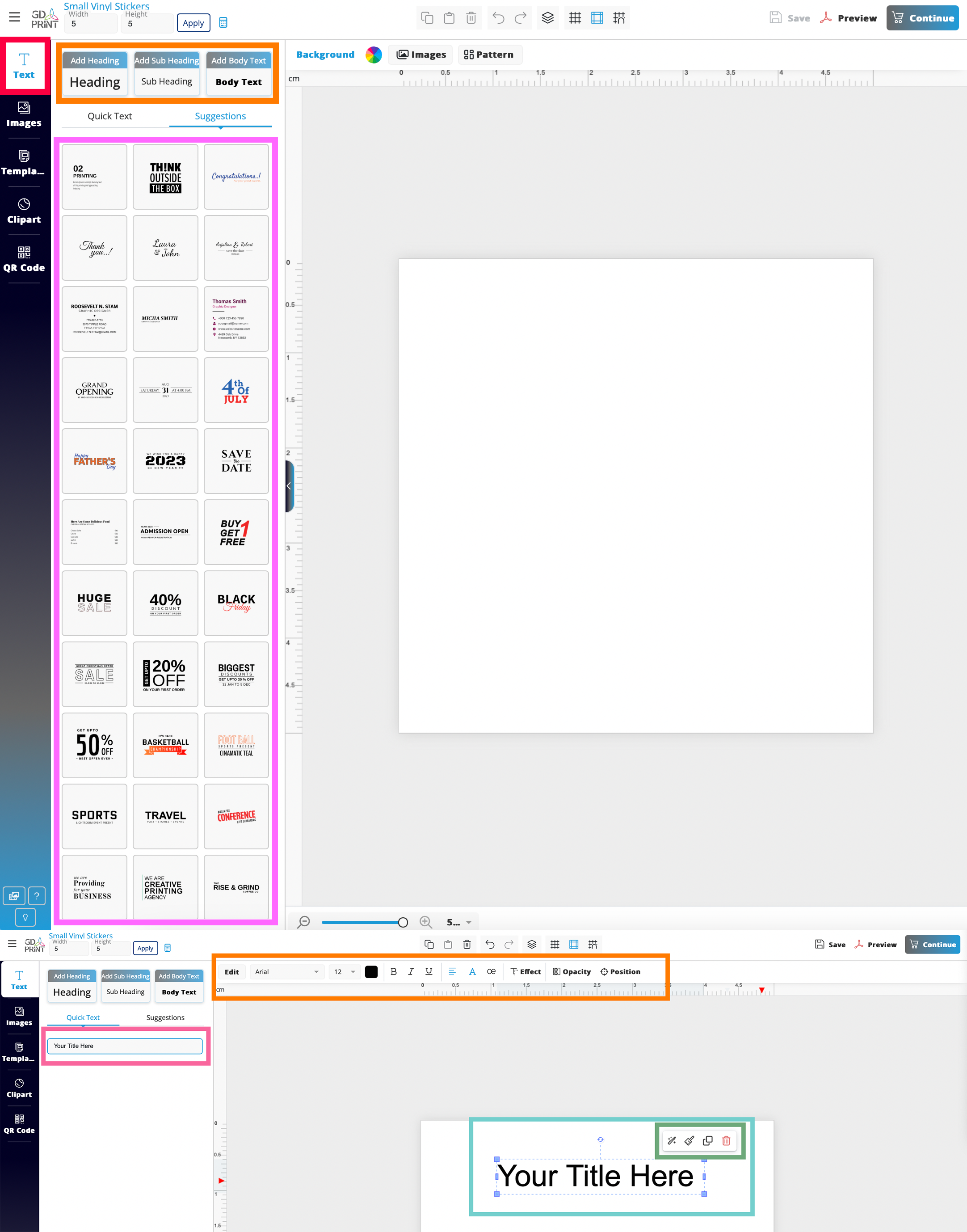Toggle bold formatting

[394, 971]
